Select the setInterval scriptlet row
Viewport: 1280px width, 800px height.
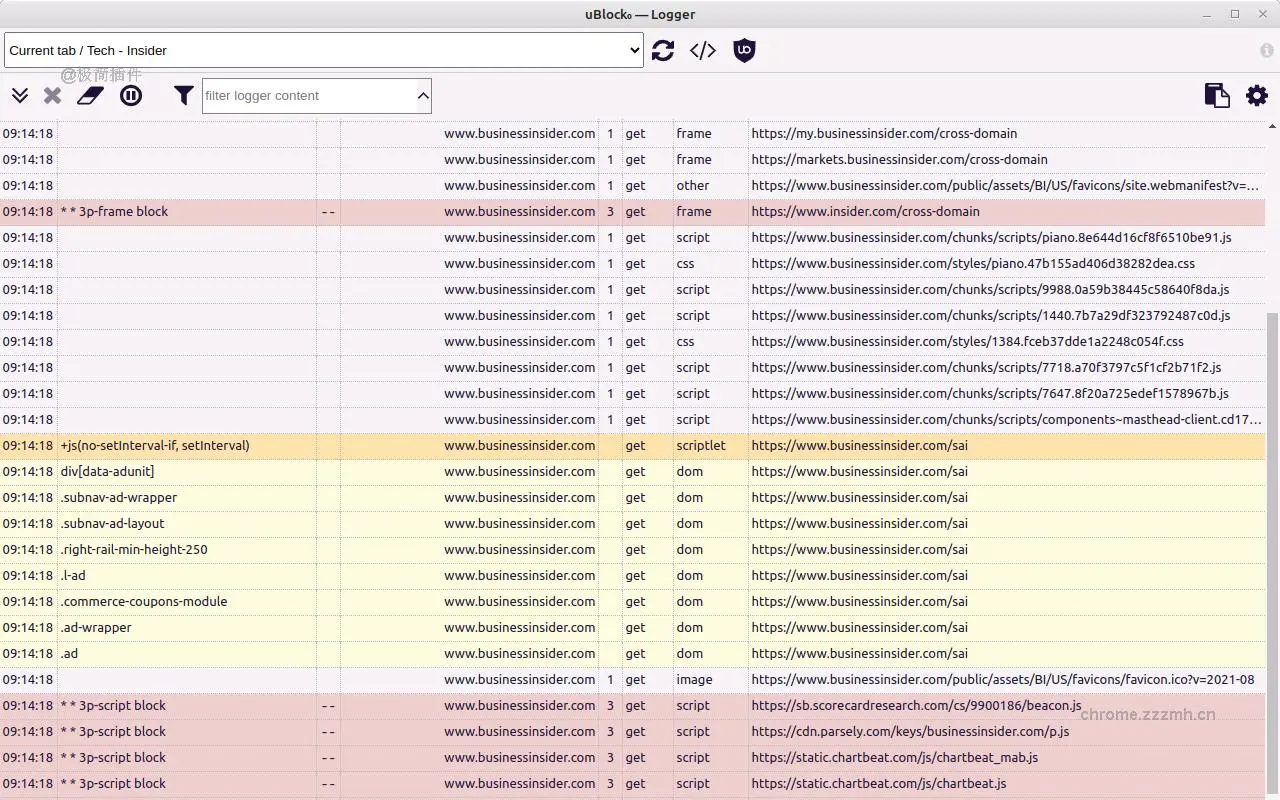pos(640,445)
